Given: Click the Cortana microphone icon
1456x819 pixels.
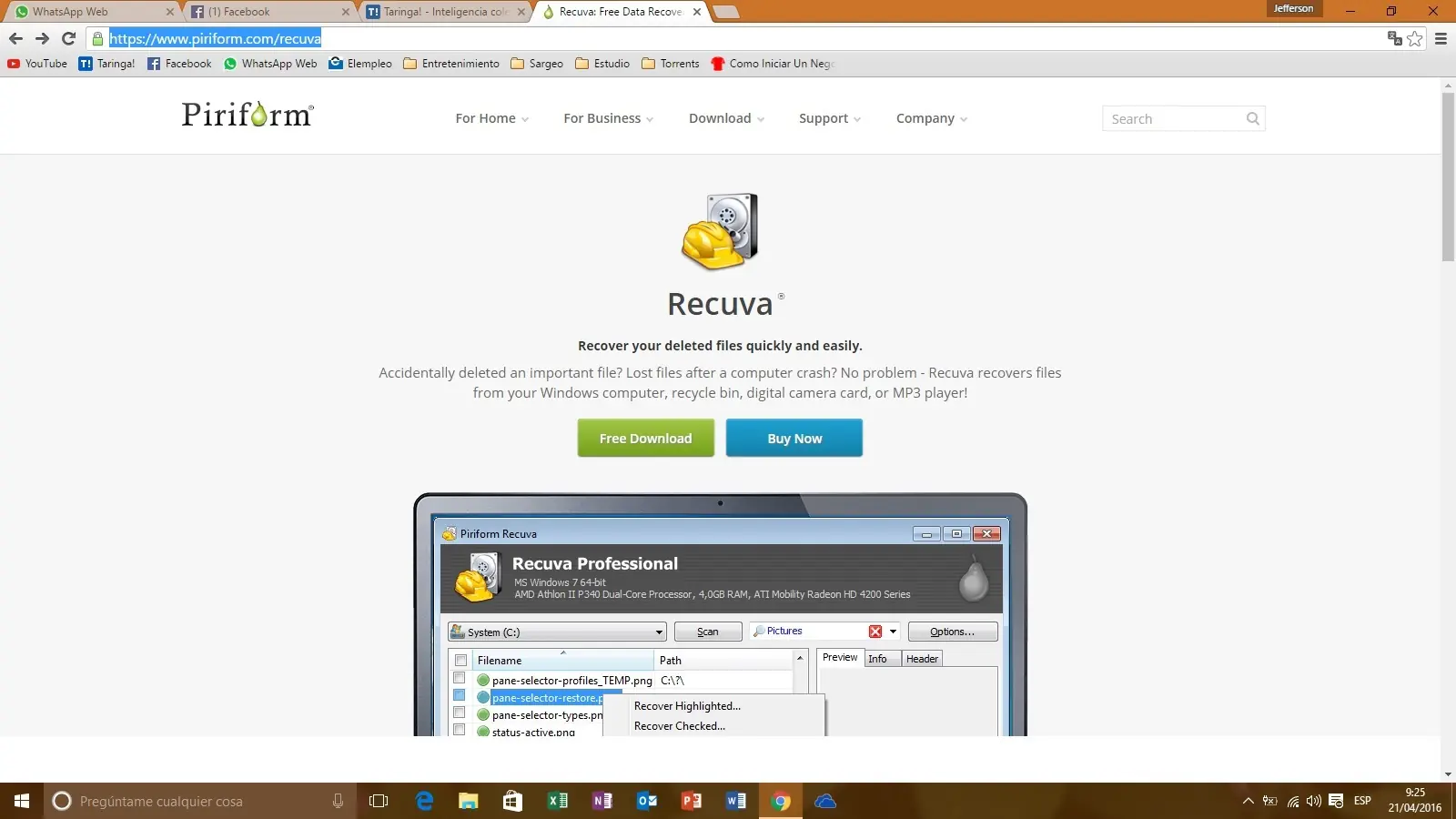Looking at the screenshot, I should pyautogui.click(x=338, y=801).
